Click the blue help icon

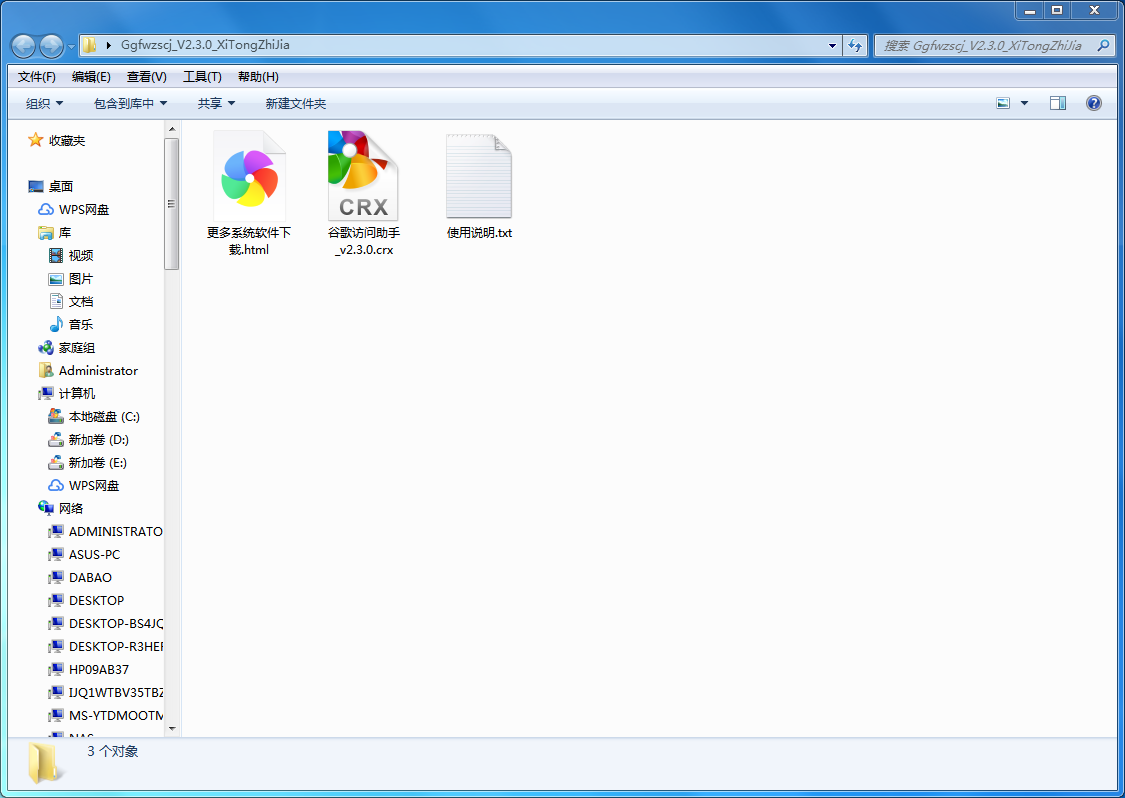[1093, 103]
